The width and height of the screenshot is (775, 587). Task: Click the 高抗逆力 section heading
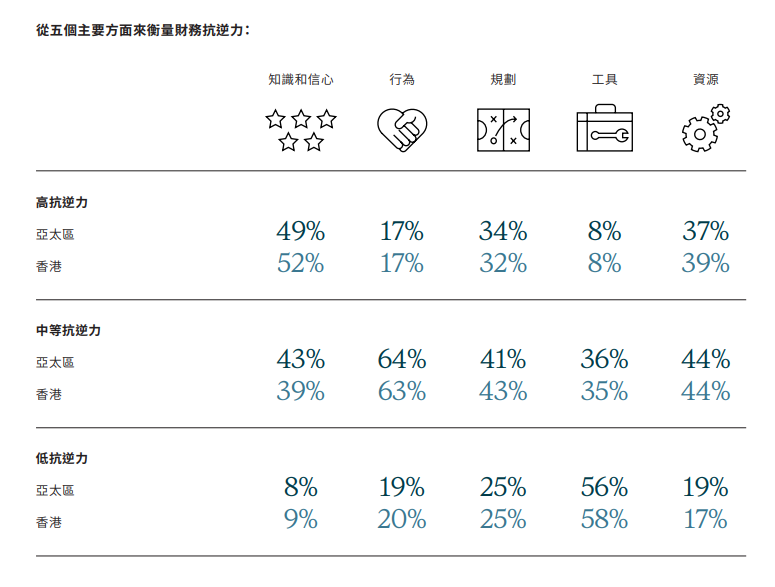(x=62, y=202)
